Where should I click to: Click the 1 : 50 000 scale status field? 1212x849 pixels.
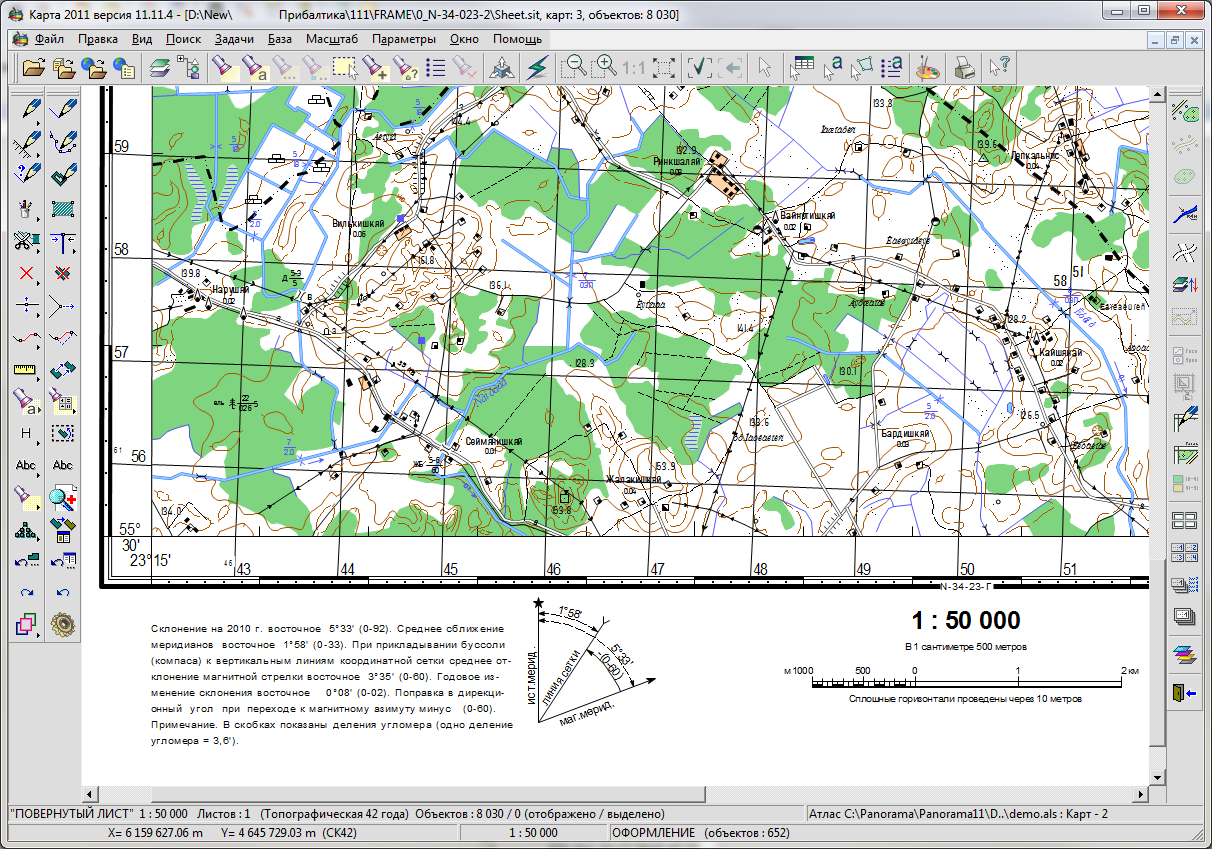coord(534,832)
